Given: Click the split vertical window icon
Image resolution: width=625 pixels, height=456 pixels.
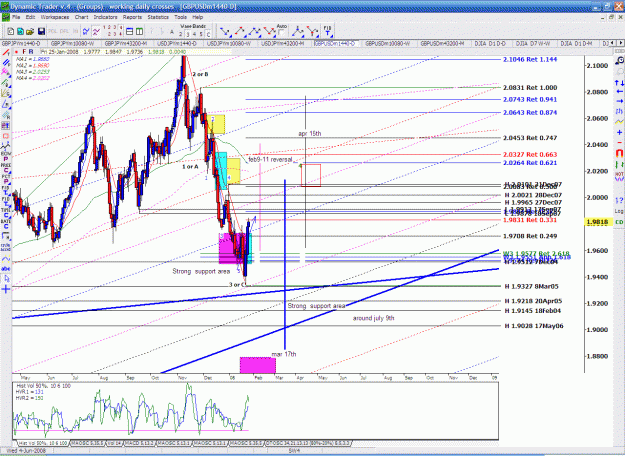Looking at the screenshot, I should pos(140,31).
